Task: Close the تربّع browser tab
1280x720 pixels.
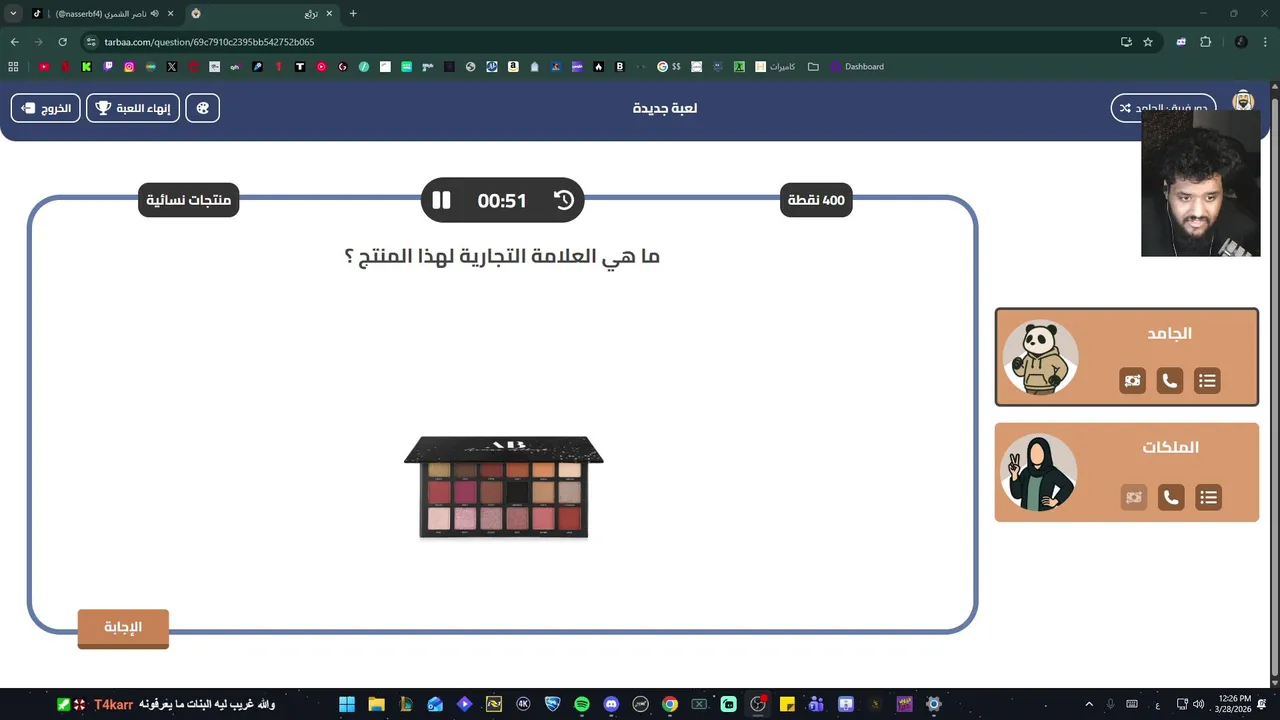Action: [x=328, y=14]
